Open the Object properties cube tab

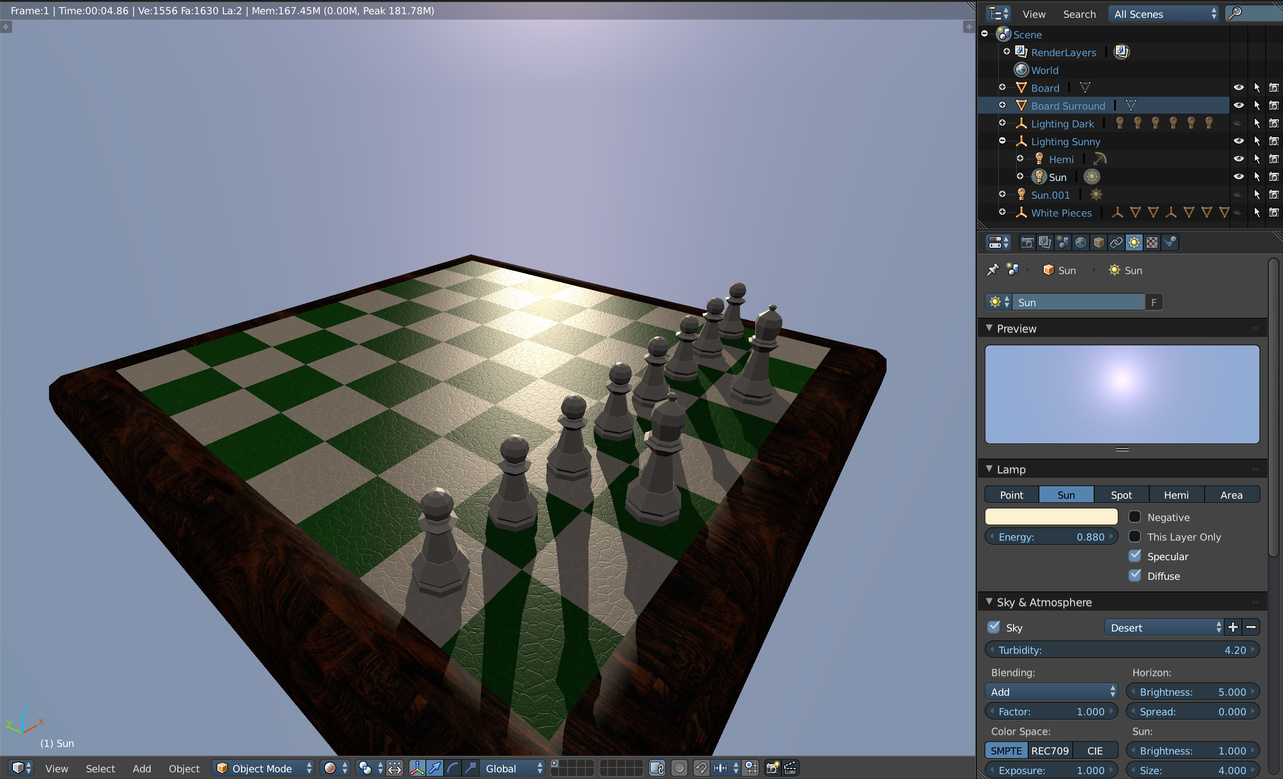(x=1099, y=243)
